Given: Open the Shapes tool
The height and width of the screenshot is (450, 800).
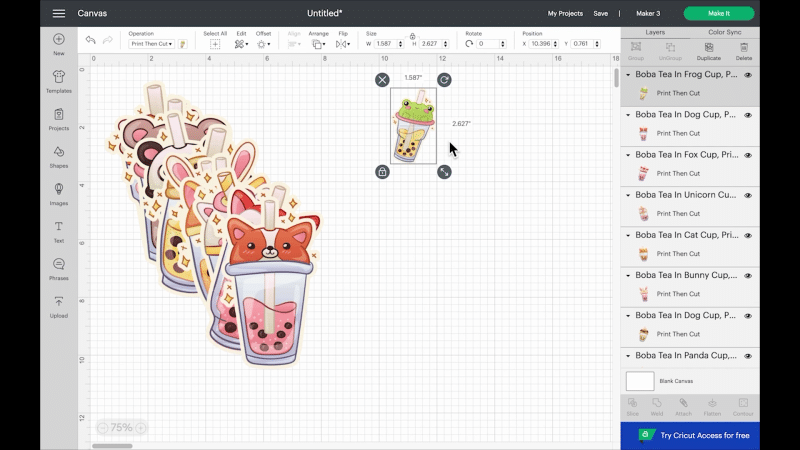Looking at the screenshot, I should coord(59,157).
